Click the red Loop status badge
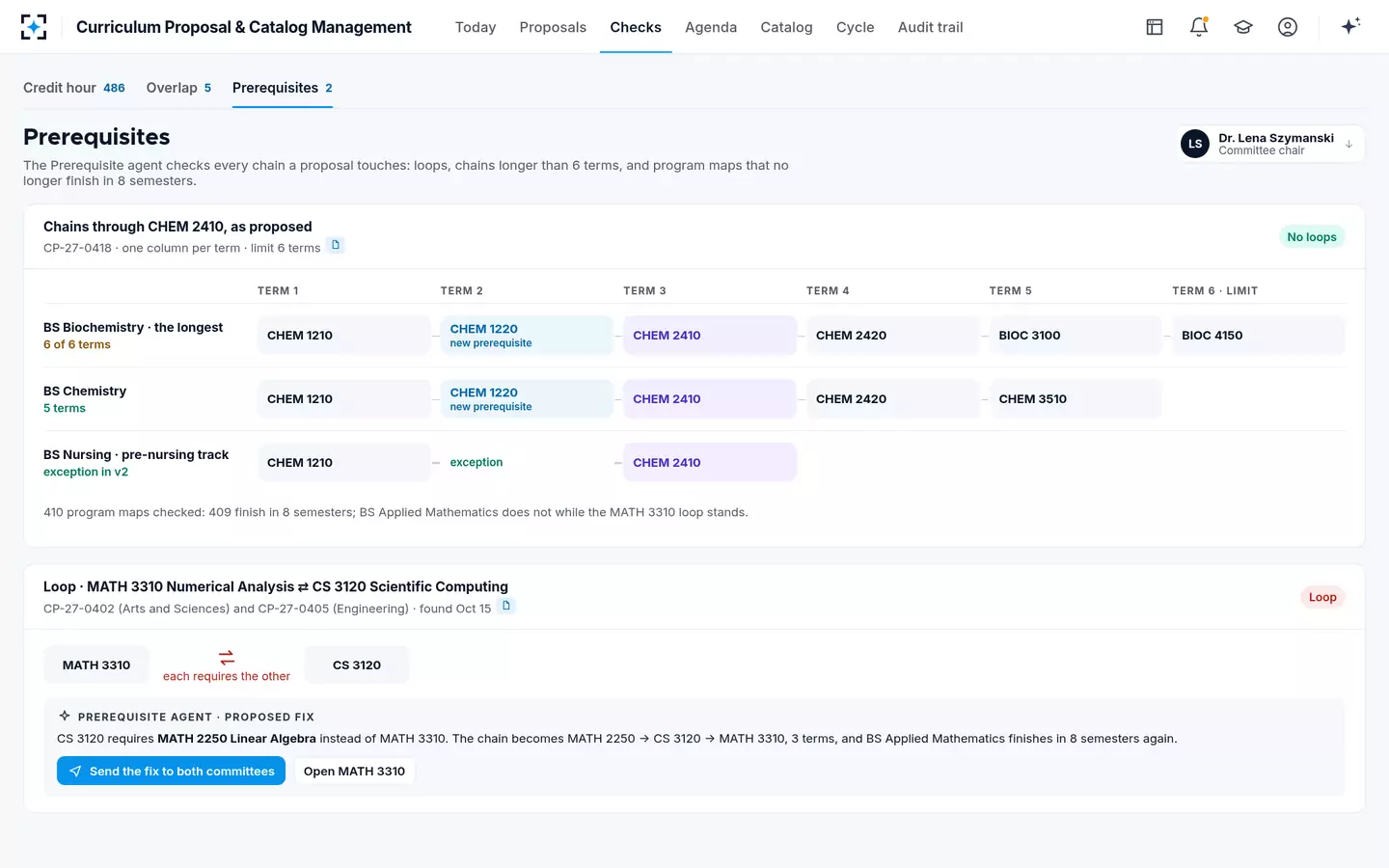The height and width of the screenshot is (868, 1389). [1322, 597]
